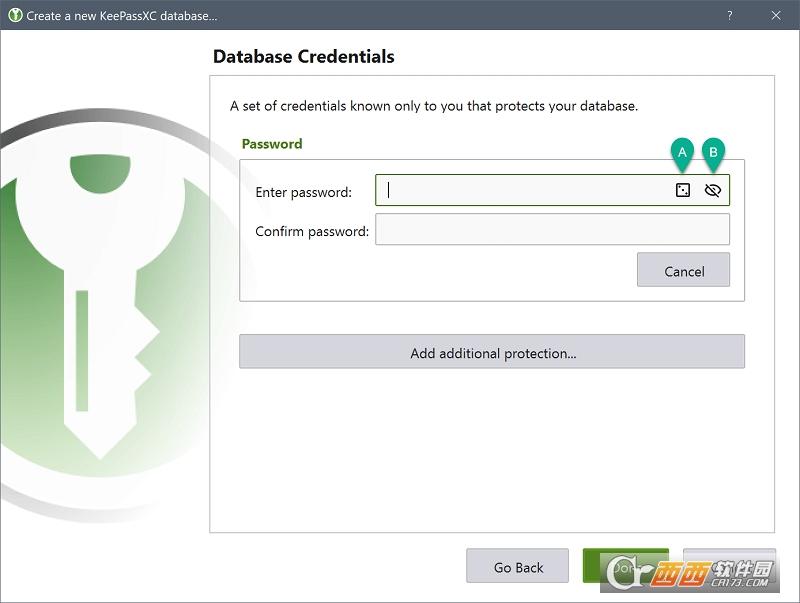Focus the Enter password field
Screen dimensions: 800x603
point(552,190)
